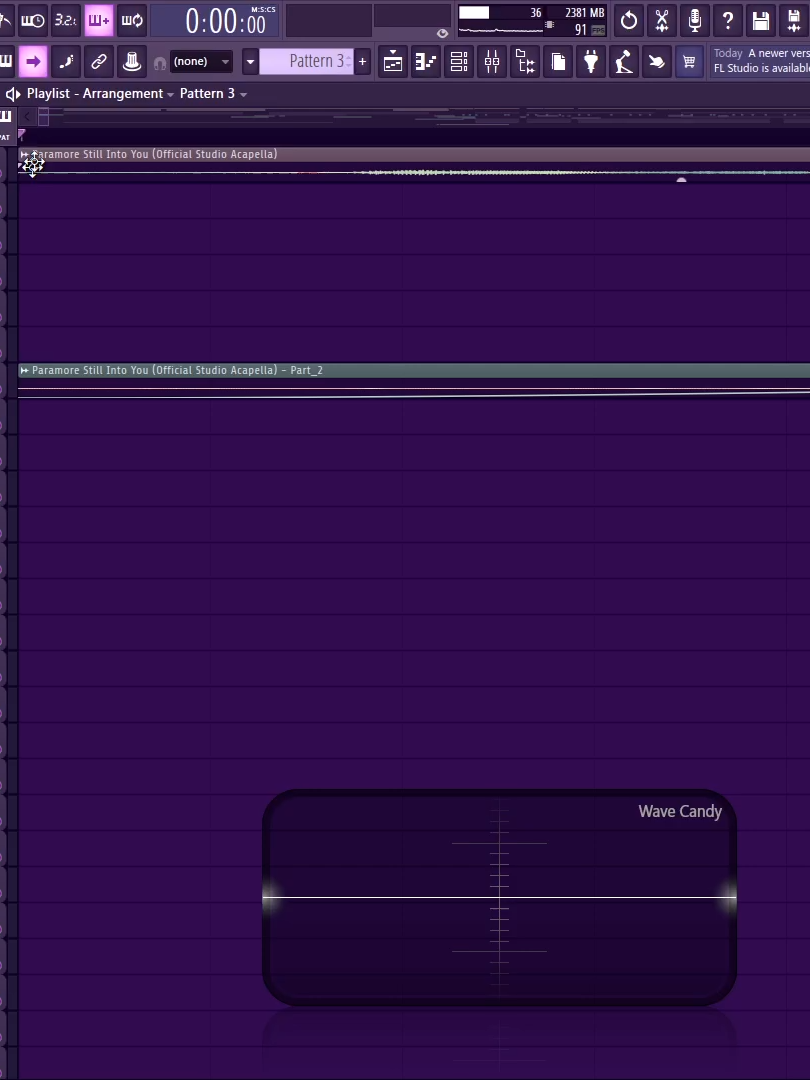Click the + to add a new pattern

click(362, 61)
